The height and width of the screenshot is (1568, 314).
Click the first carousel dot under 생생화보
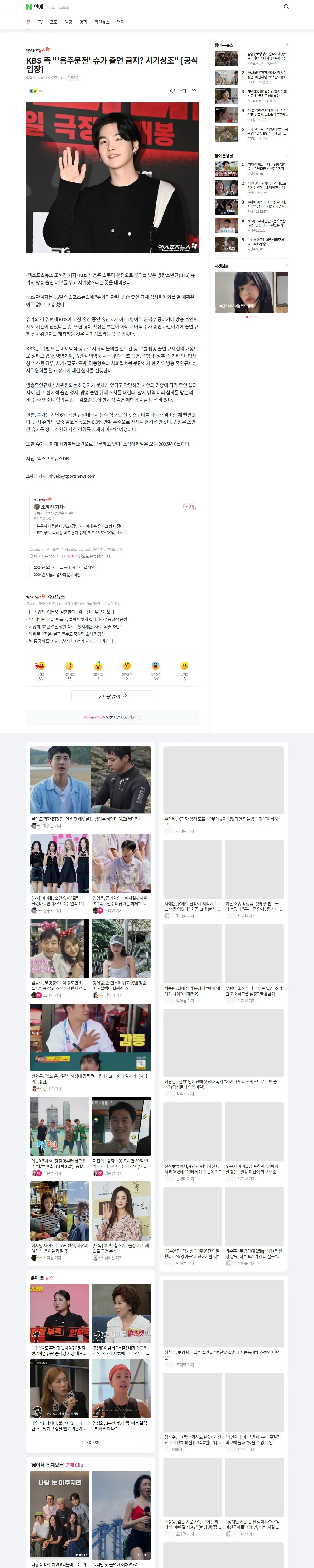[x=247, y=317]
